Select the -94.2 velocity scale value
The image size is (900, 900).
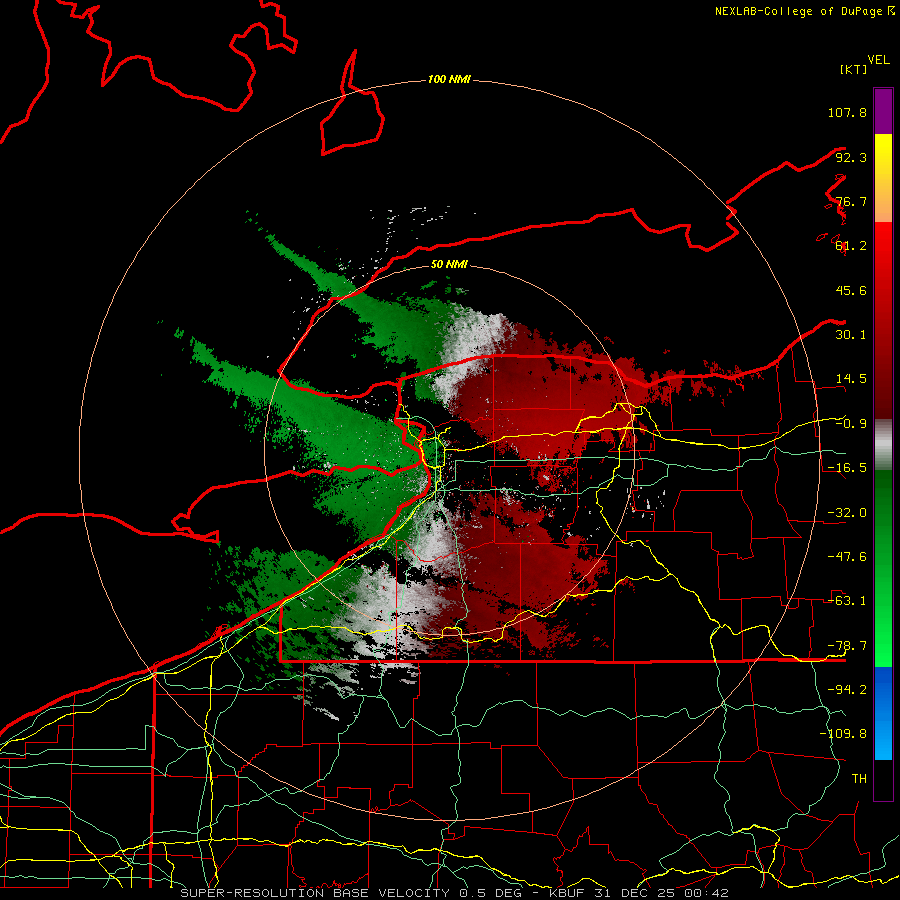click(847, 690)
